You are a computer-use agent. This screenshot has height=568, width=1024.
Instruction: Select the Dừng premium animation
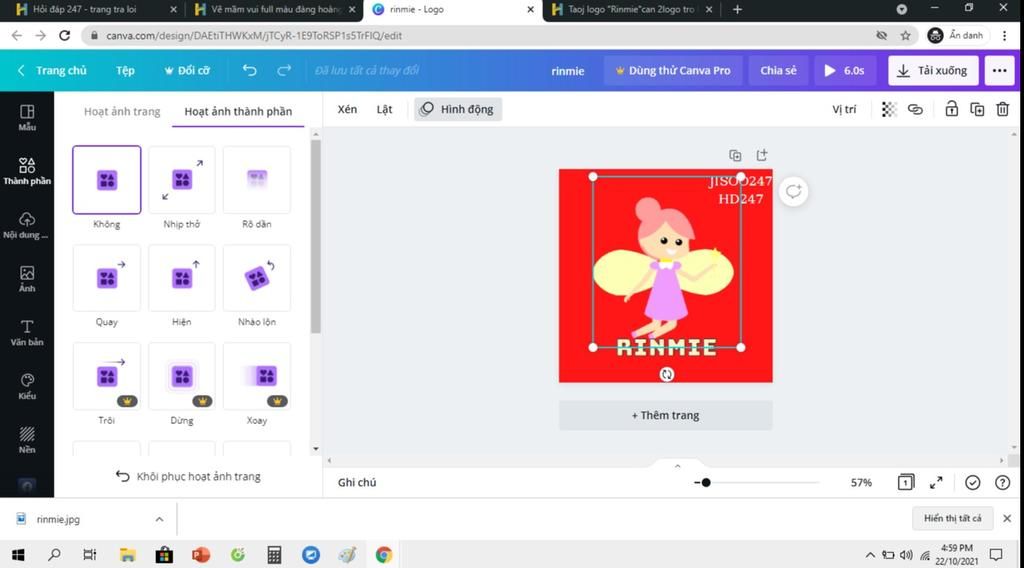point(182,376)
